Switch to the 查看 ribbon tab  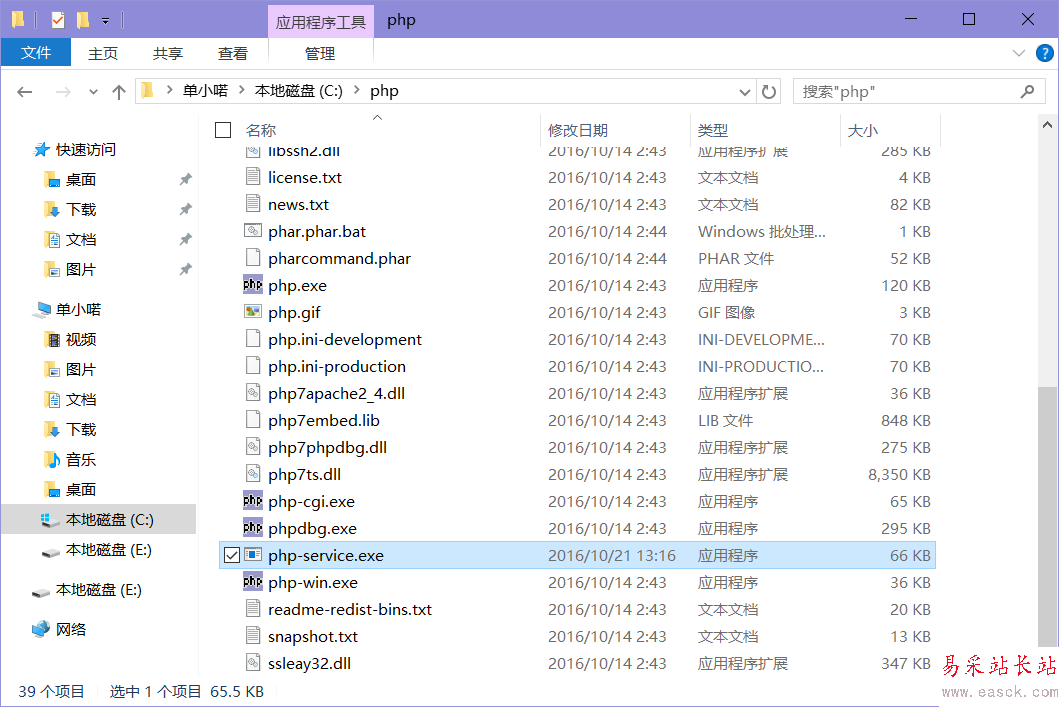coord(233,53)
